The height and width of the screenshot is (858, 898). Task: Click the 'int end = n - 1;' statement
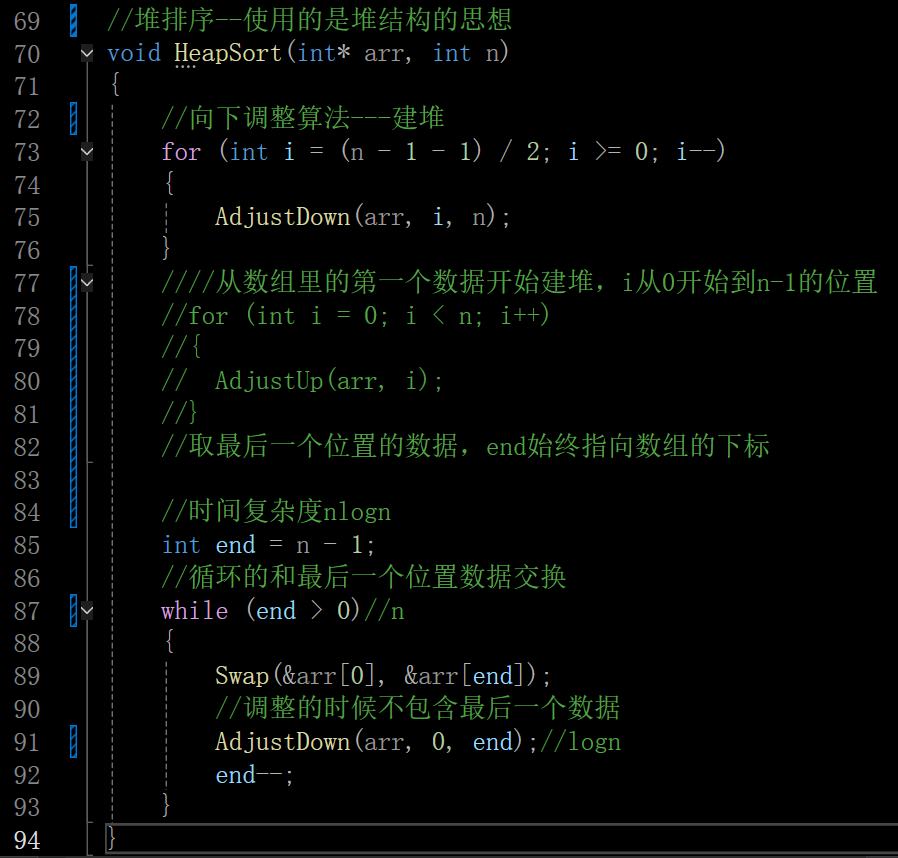pos(268,545)
